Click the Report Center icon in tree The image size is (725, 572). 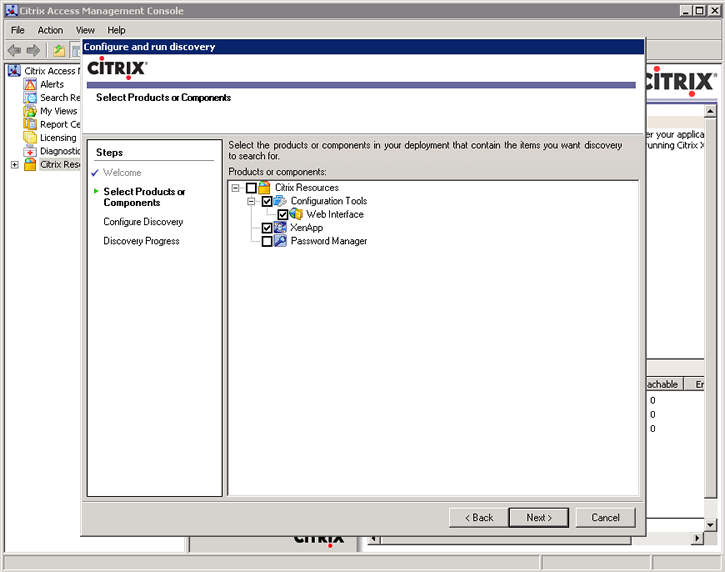[x=30, y=124]
